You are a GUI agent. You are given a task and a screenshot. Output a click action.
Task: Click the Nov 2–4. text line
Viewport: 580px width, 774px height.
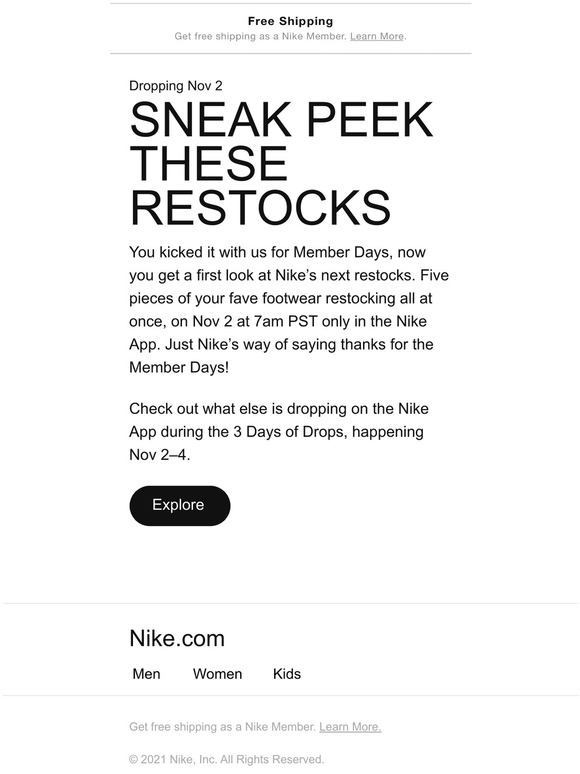coord(160,455)
